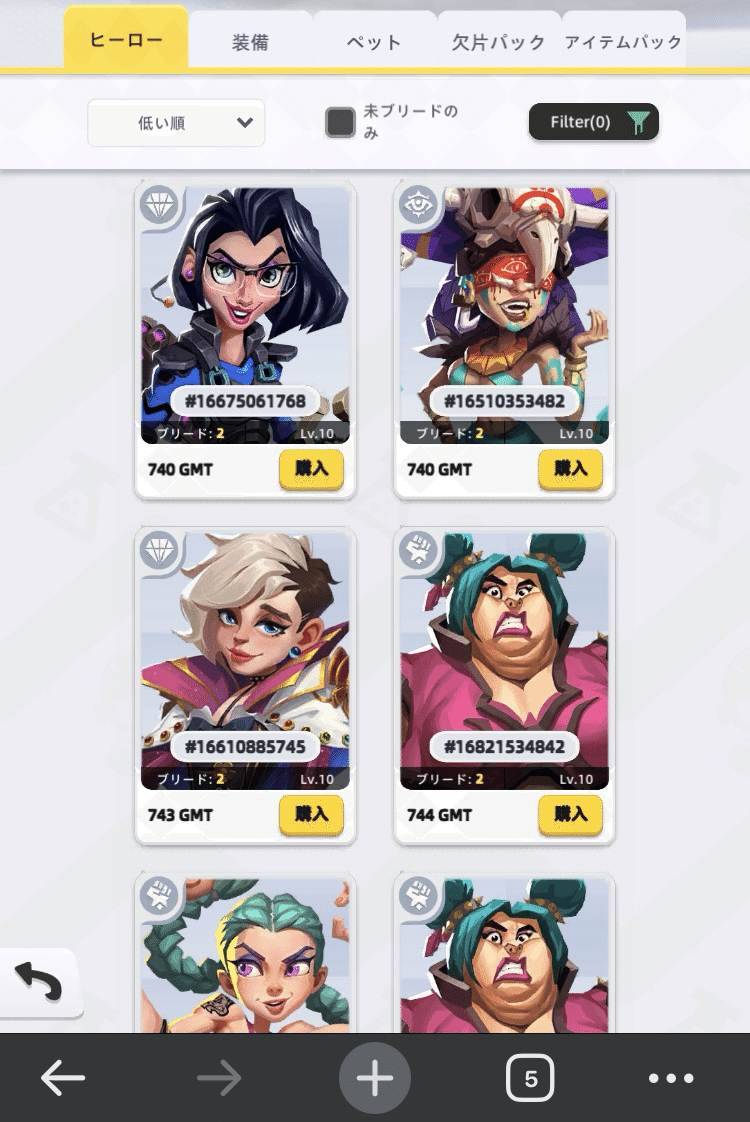
Task: Open the tab switcher showing 5
Action: 530,1078
